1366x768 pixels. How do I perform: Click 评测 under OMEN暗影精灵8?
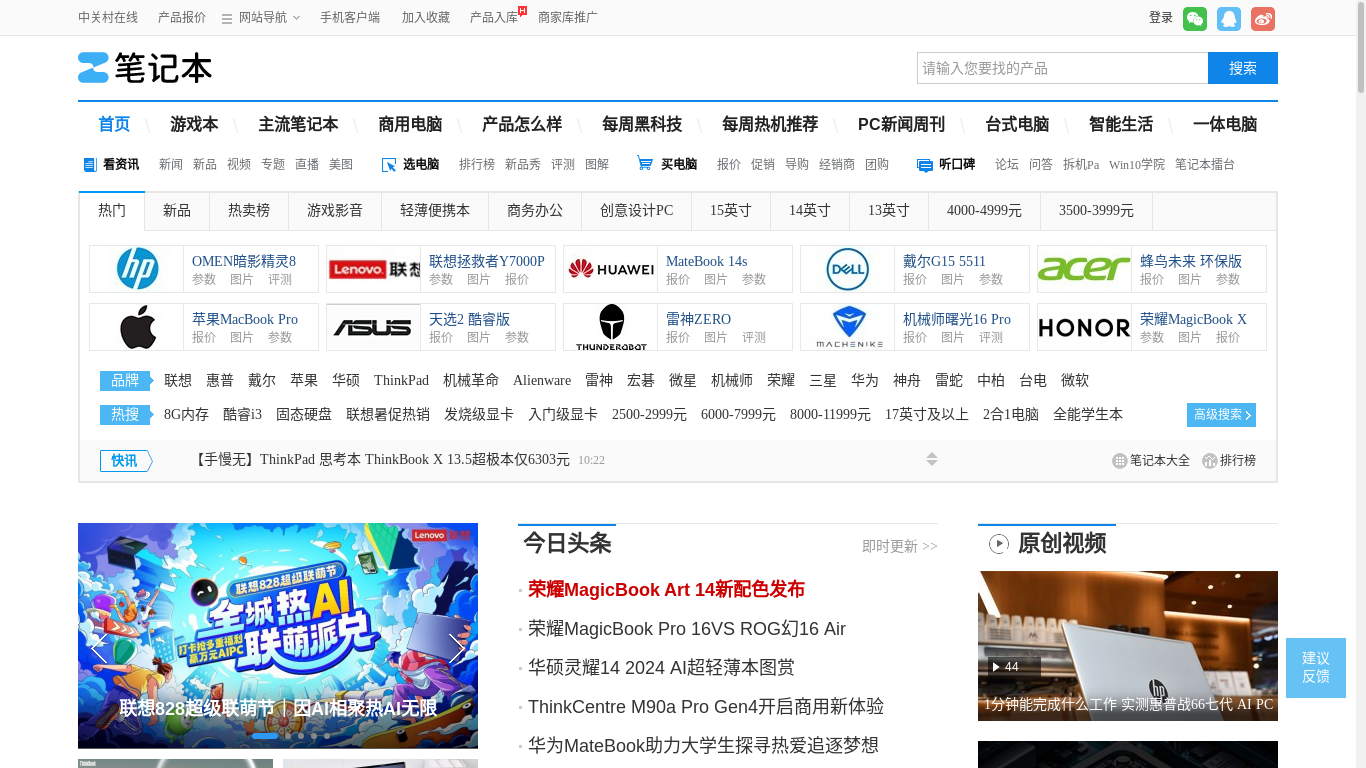tap(280, 280)
